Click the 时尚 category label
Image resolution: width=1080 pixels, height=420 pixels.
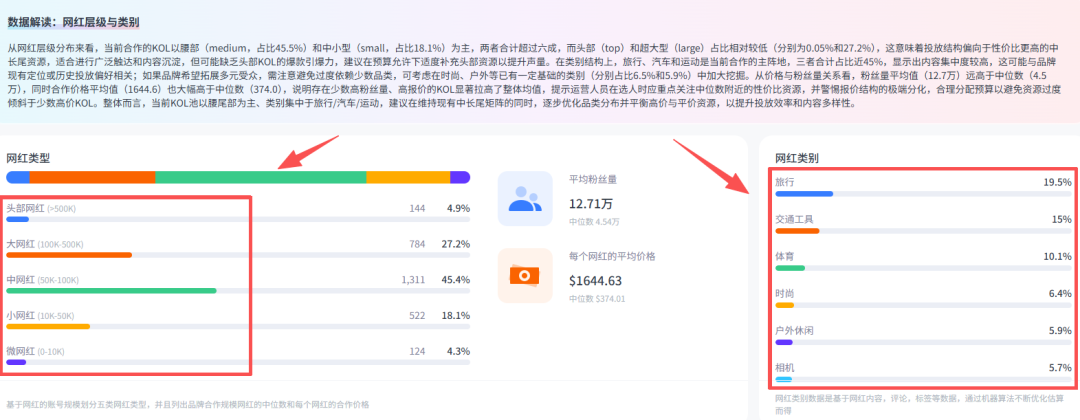coord(785,293)
